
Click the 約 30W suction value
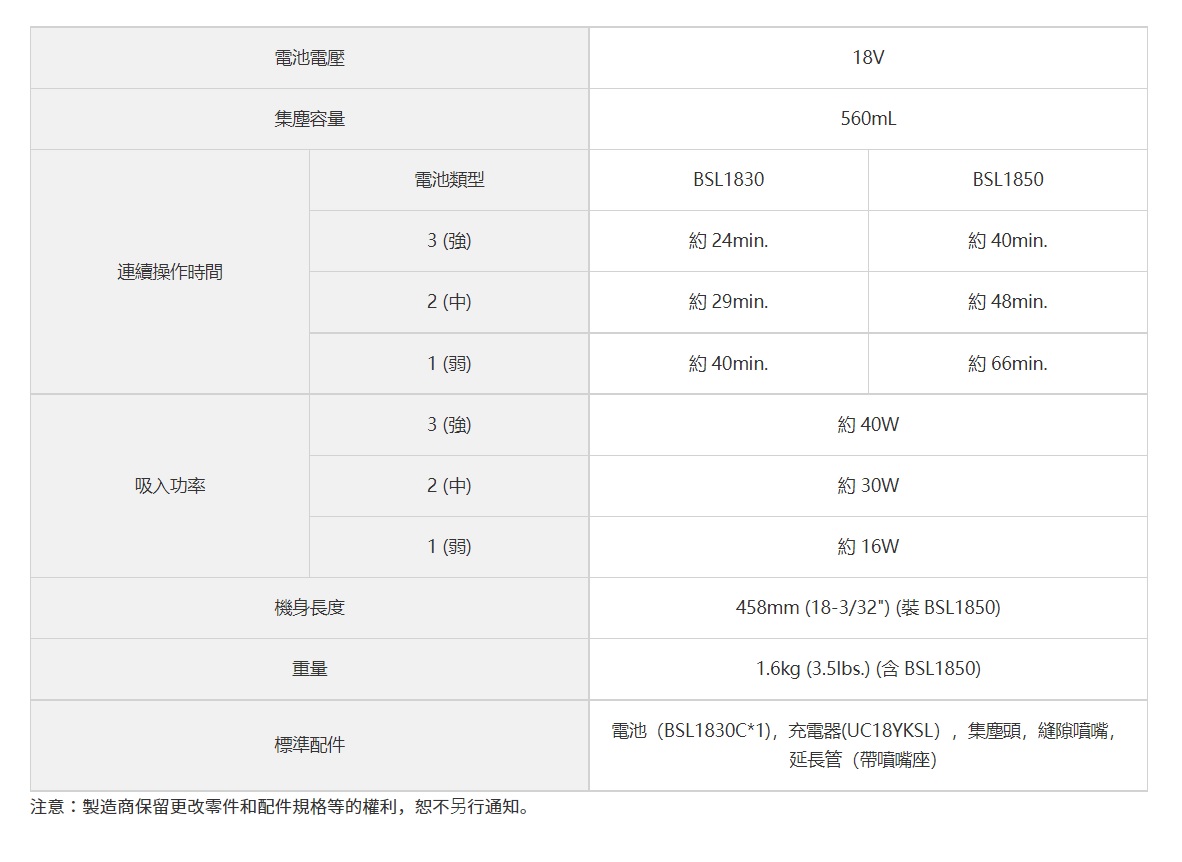(867, 486)
